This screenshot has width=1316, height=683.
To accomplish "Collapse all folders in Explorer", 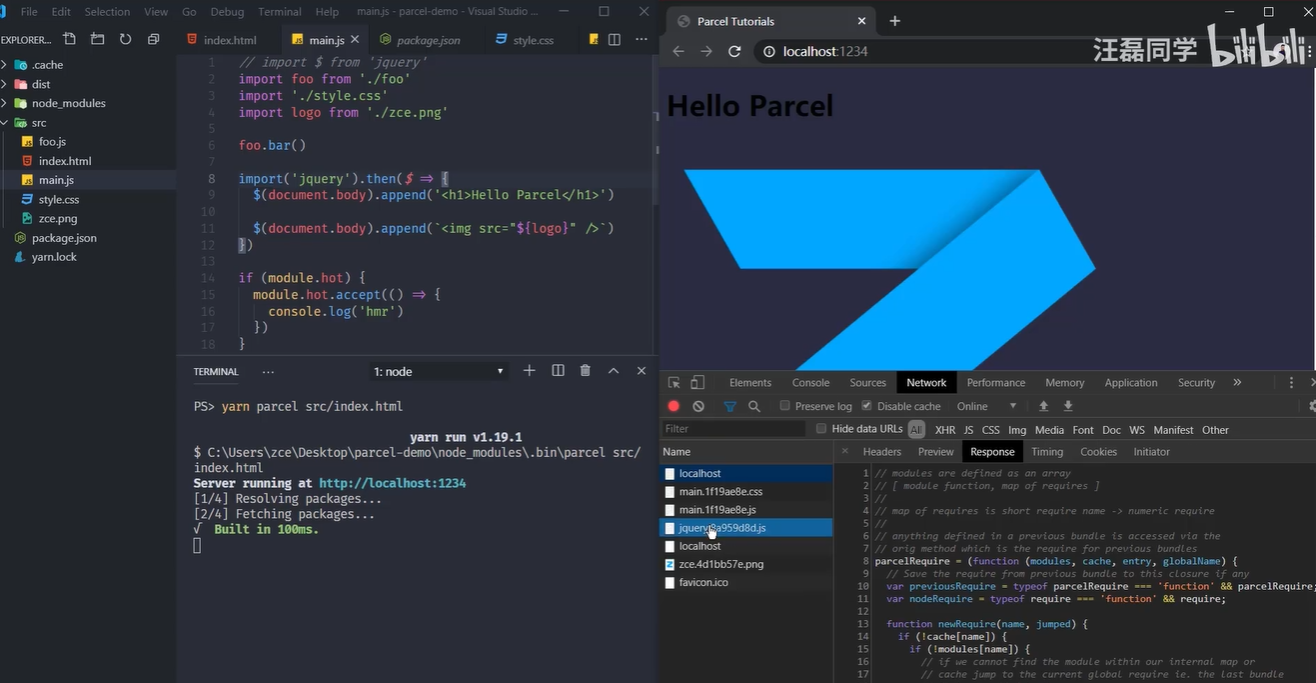I will [x=153, y=39].
